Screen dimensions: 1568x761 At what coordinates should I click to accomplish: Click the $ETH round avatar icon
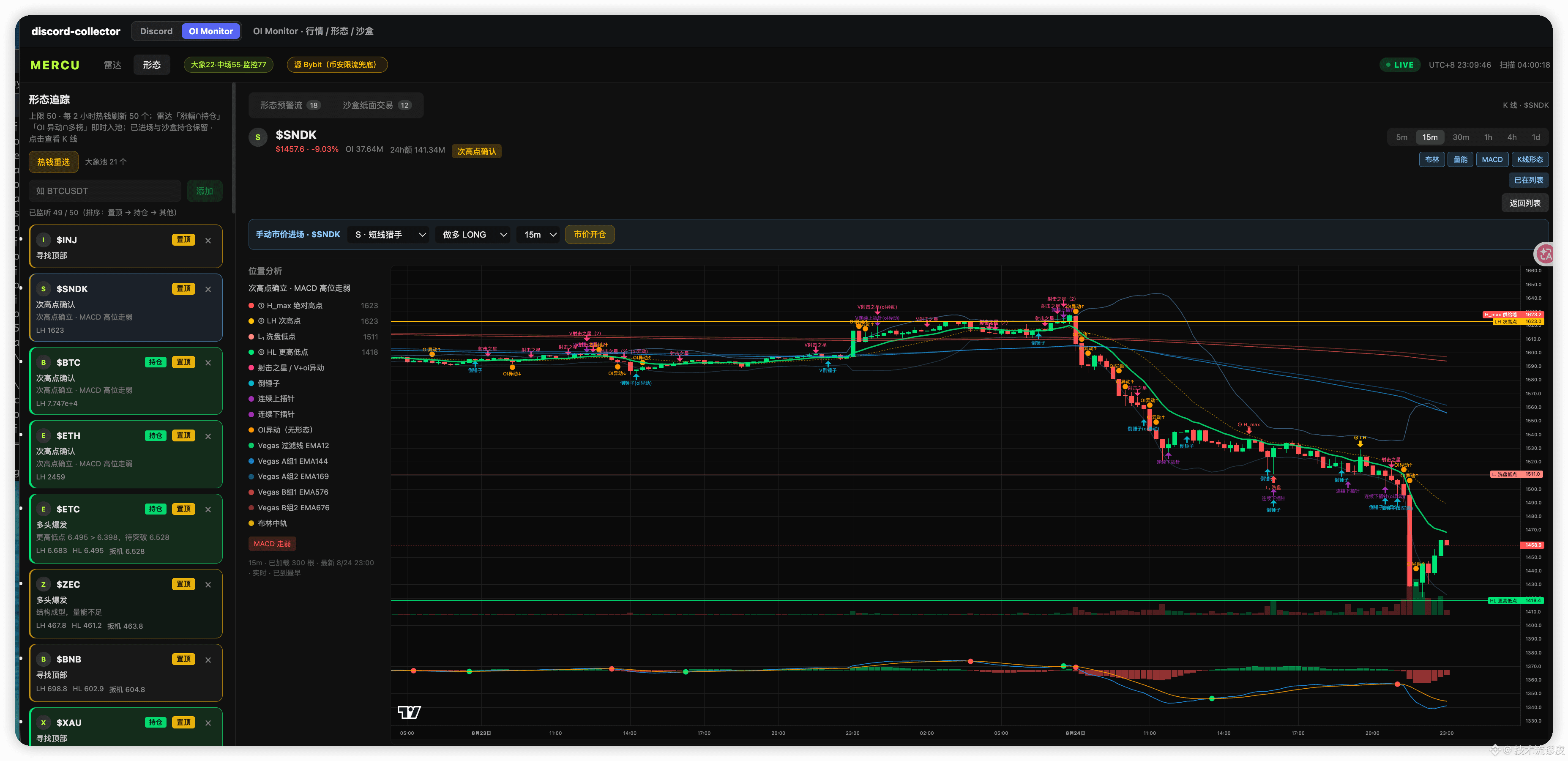(43, 435)
